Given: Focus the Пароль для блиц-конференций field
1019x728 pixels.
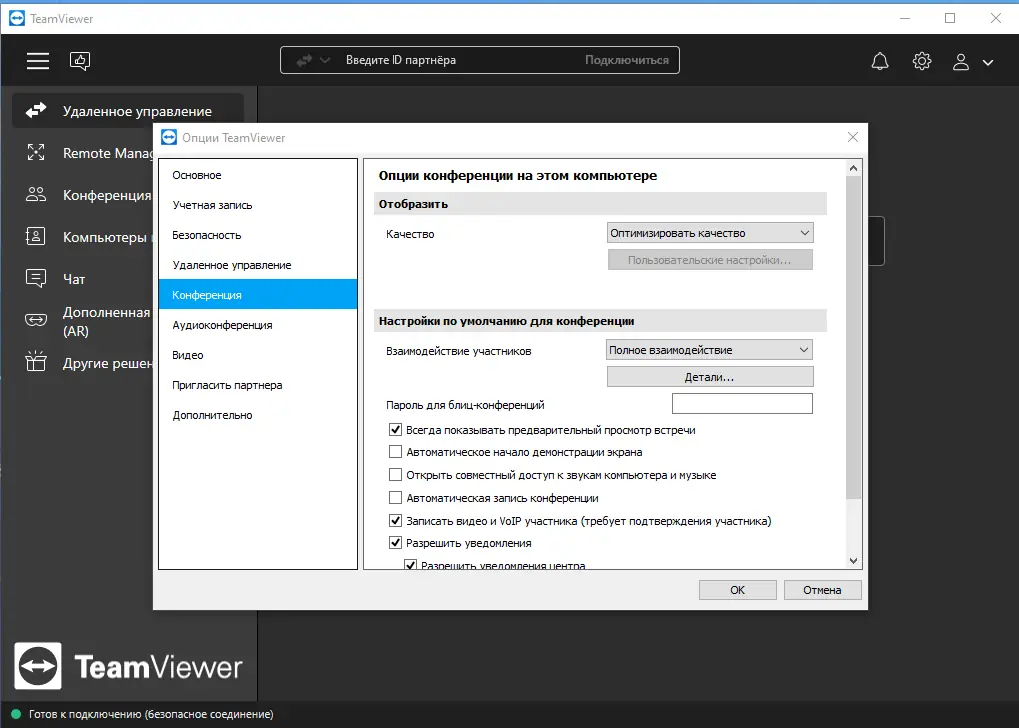Looking at the screenshot, I should pos(742,404).
